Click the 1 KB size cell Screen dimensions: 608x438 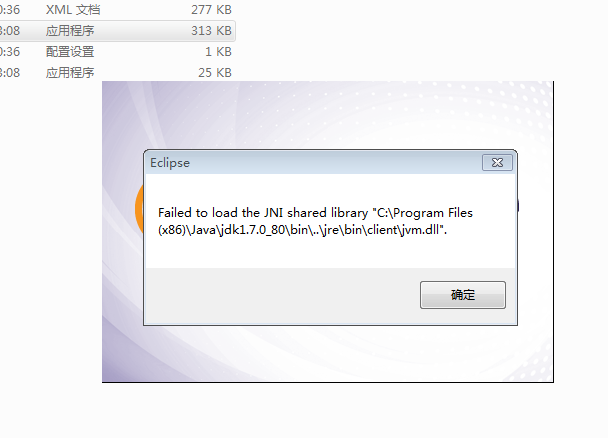coord(218,52)
